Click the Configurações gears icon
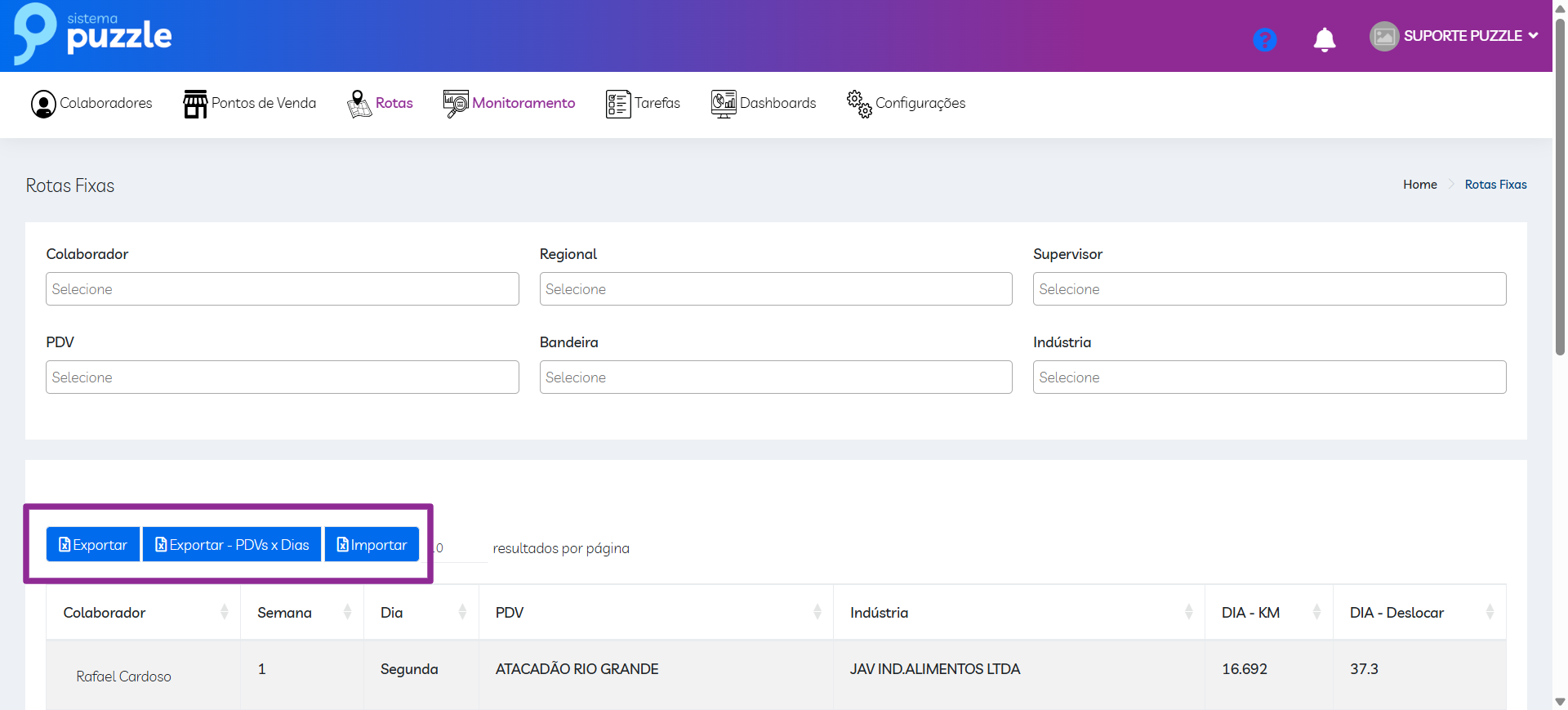 tap(859, 104)
